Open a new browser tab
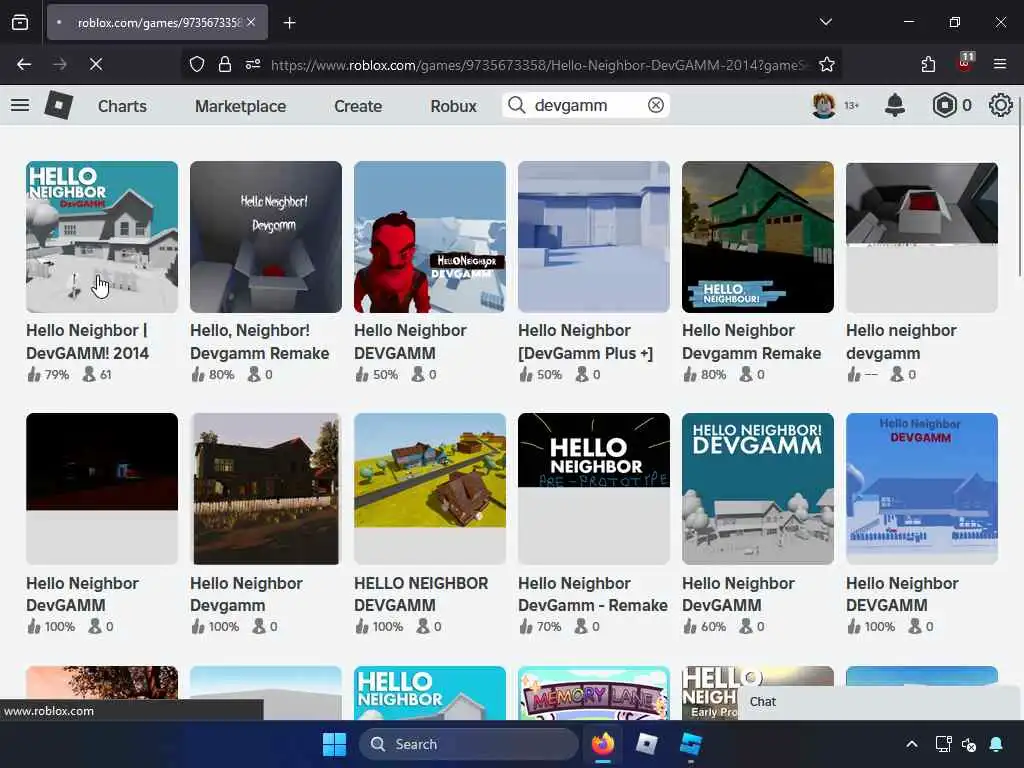The height and width of the screenshot is (768, 1024). click(x=289, y=23)
